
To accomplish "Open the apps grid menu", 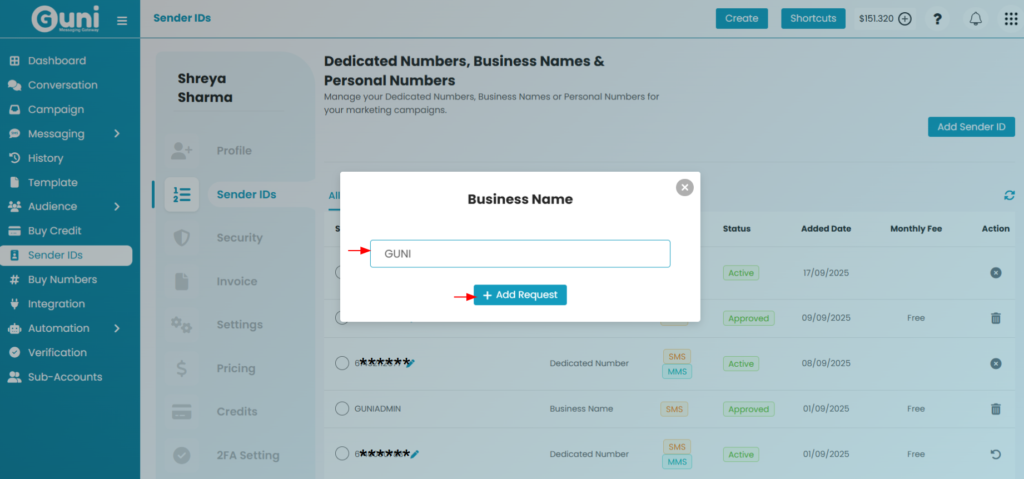I will 1011,19.
